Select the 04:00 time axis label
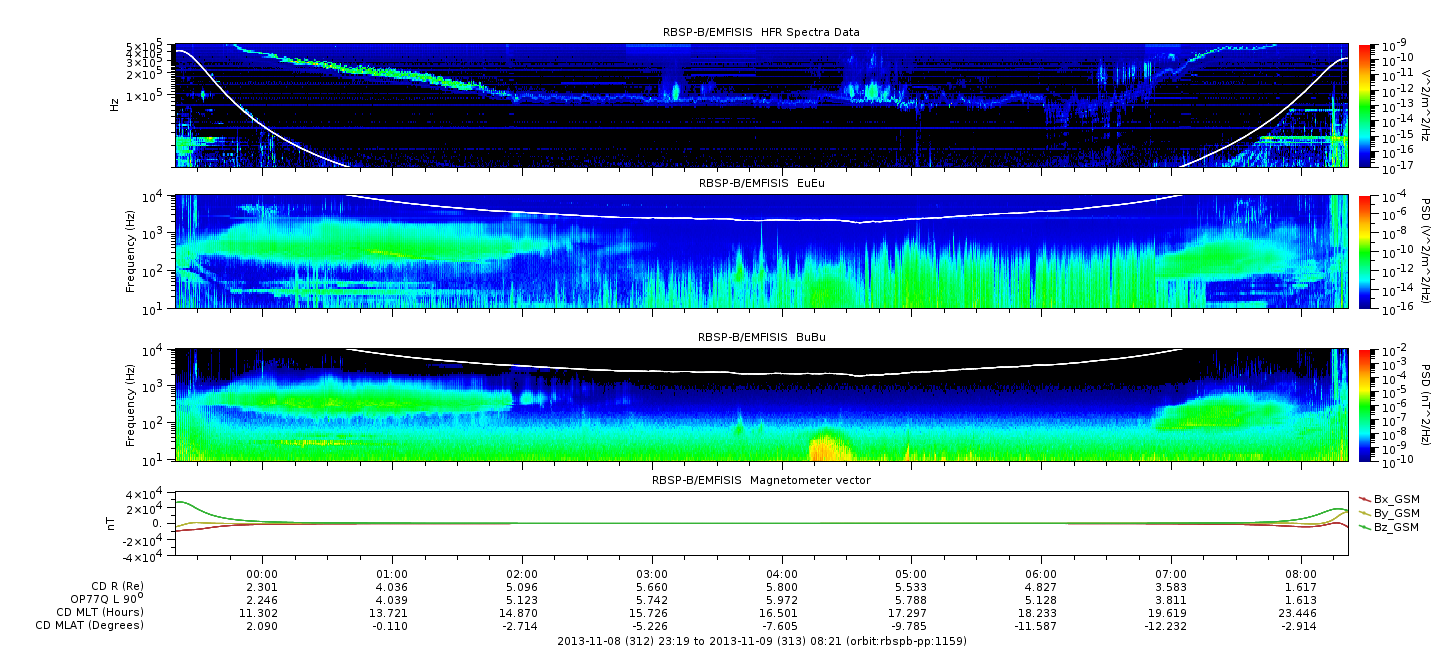Viewport: 1447px width, 658px height. click(x=781, y=575)
